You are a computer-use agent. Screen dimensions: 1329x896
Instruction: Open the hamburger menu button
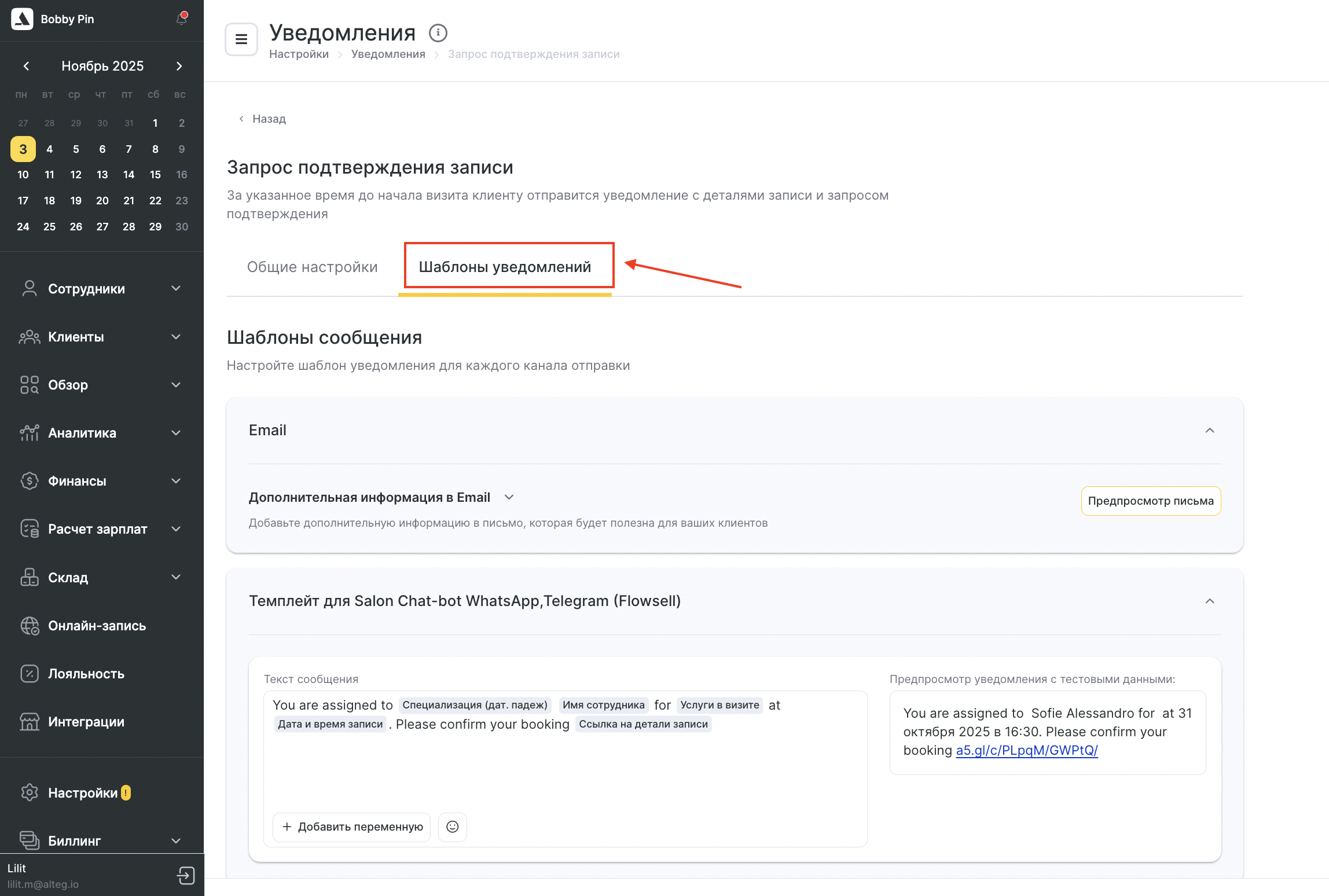coord(241,39)
